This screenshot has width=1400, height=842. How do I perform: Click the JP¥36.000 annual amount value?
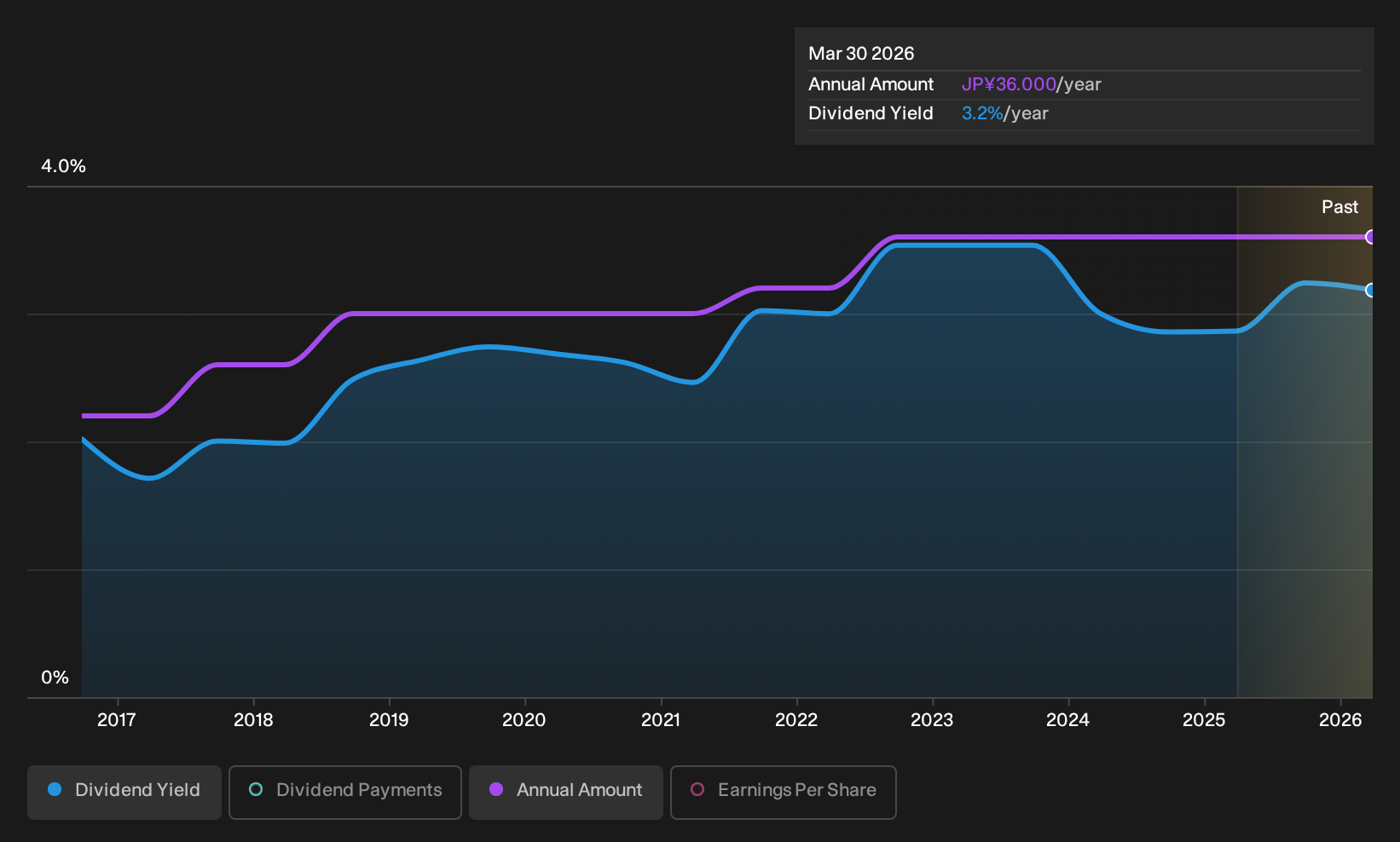(1009, 84)
